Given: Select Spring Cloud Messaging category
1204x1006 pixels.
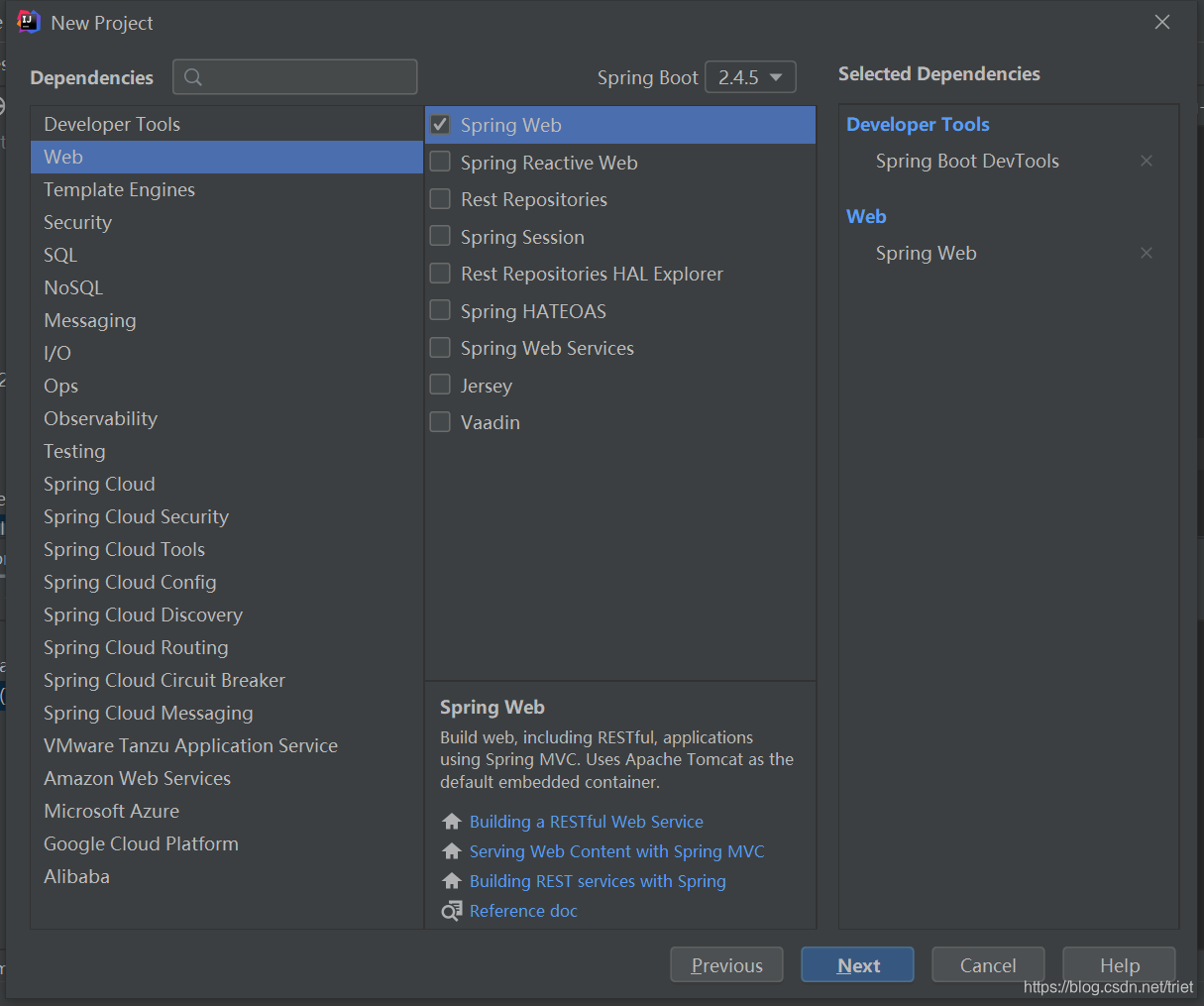Looking at the screenshot, I should click(227, 713).
